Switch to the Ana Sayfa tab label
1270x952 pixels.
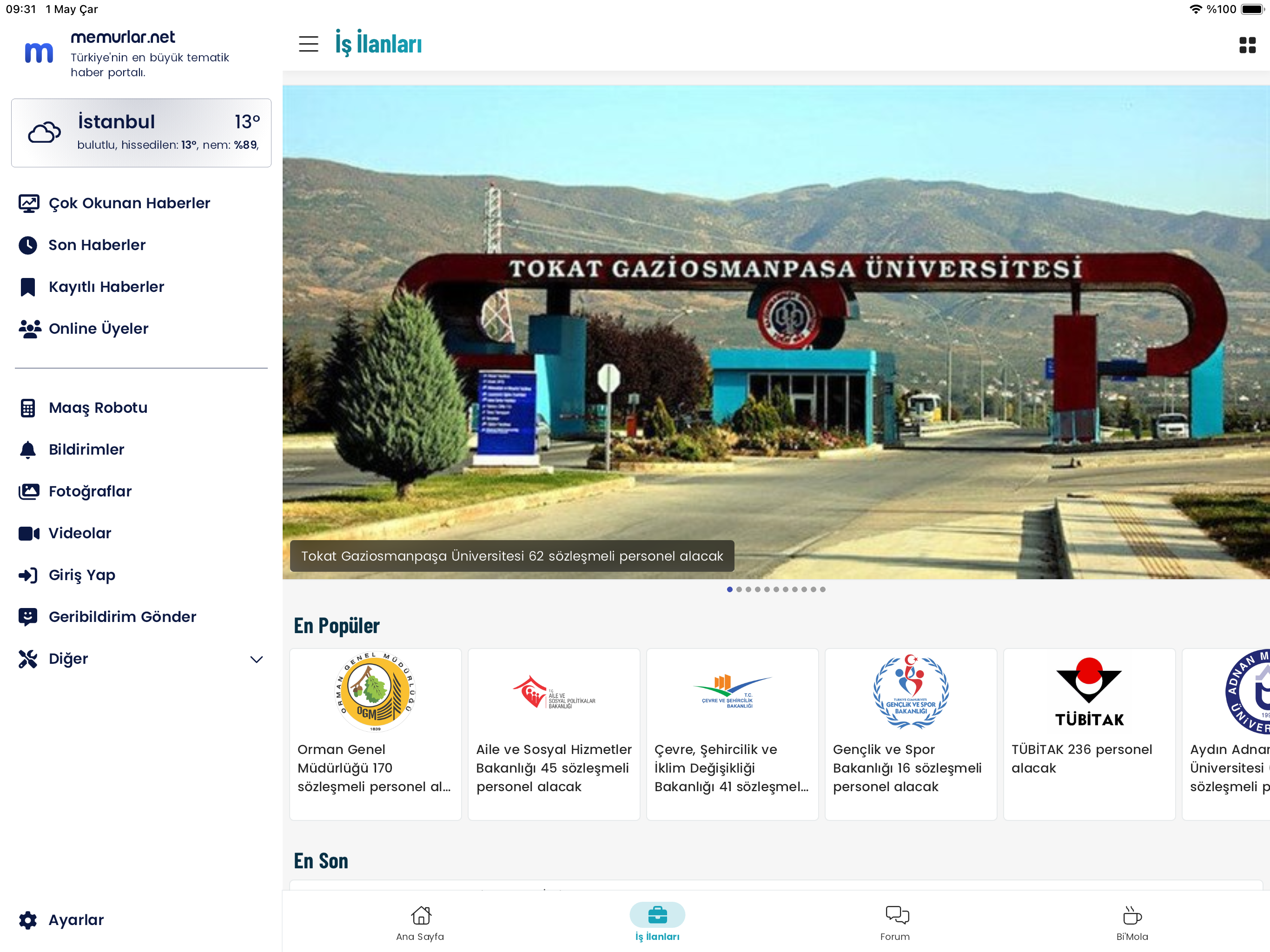point(420,937)
